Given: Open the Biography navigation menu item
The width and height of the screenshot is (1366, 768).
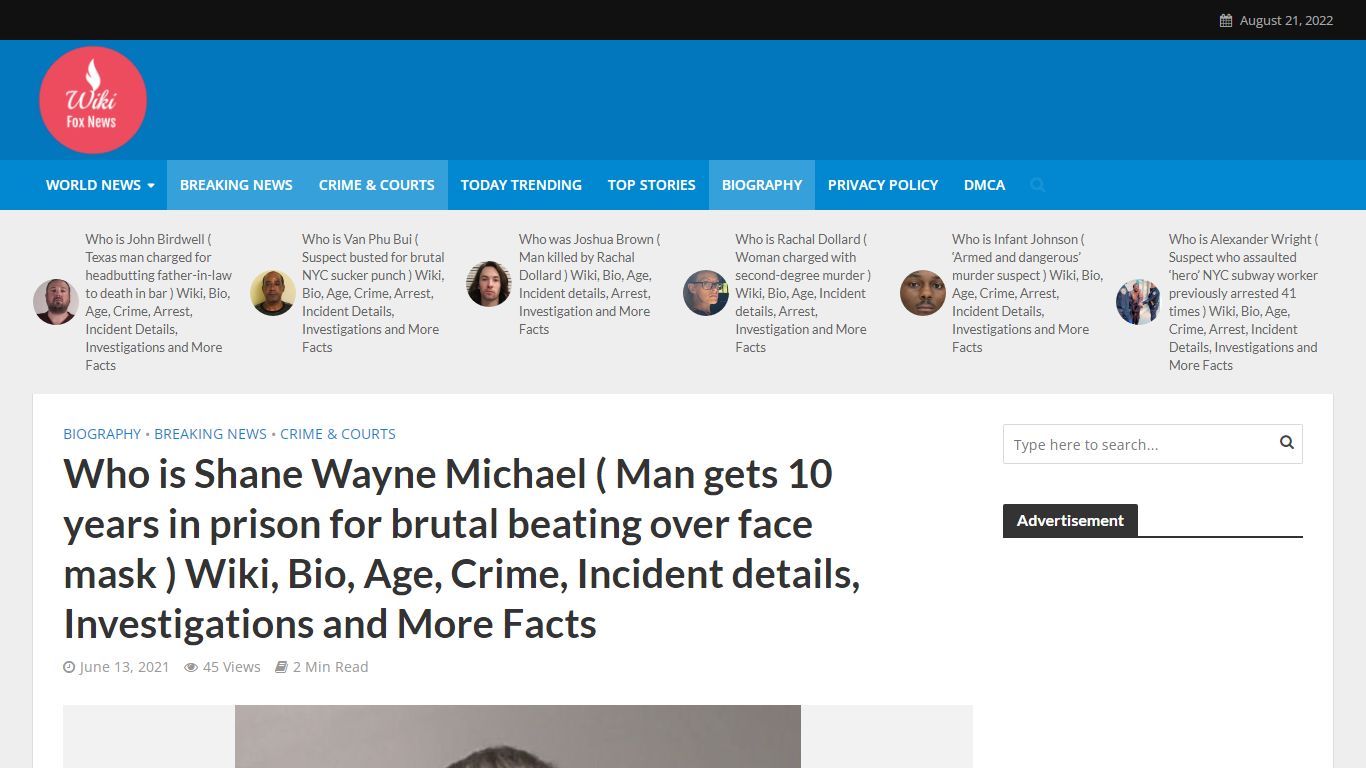Looking at the screenshot, I should pos(762,185).
